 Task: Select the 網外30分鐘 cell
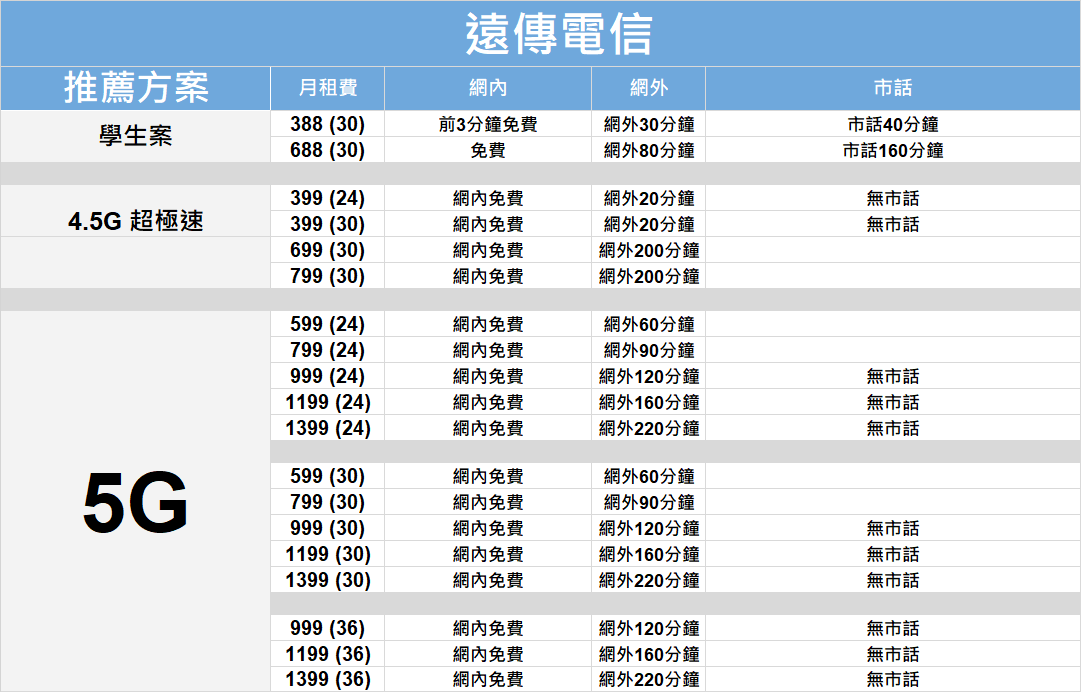click(x=649, y=124)
